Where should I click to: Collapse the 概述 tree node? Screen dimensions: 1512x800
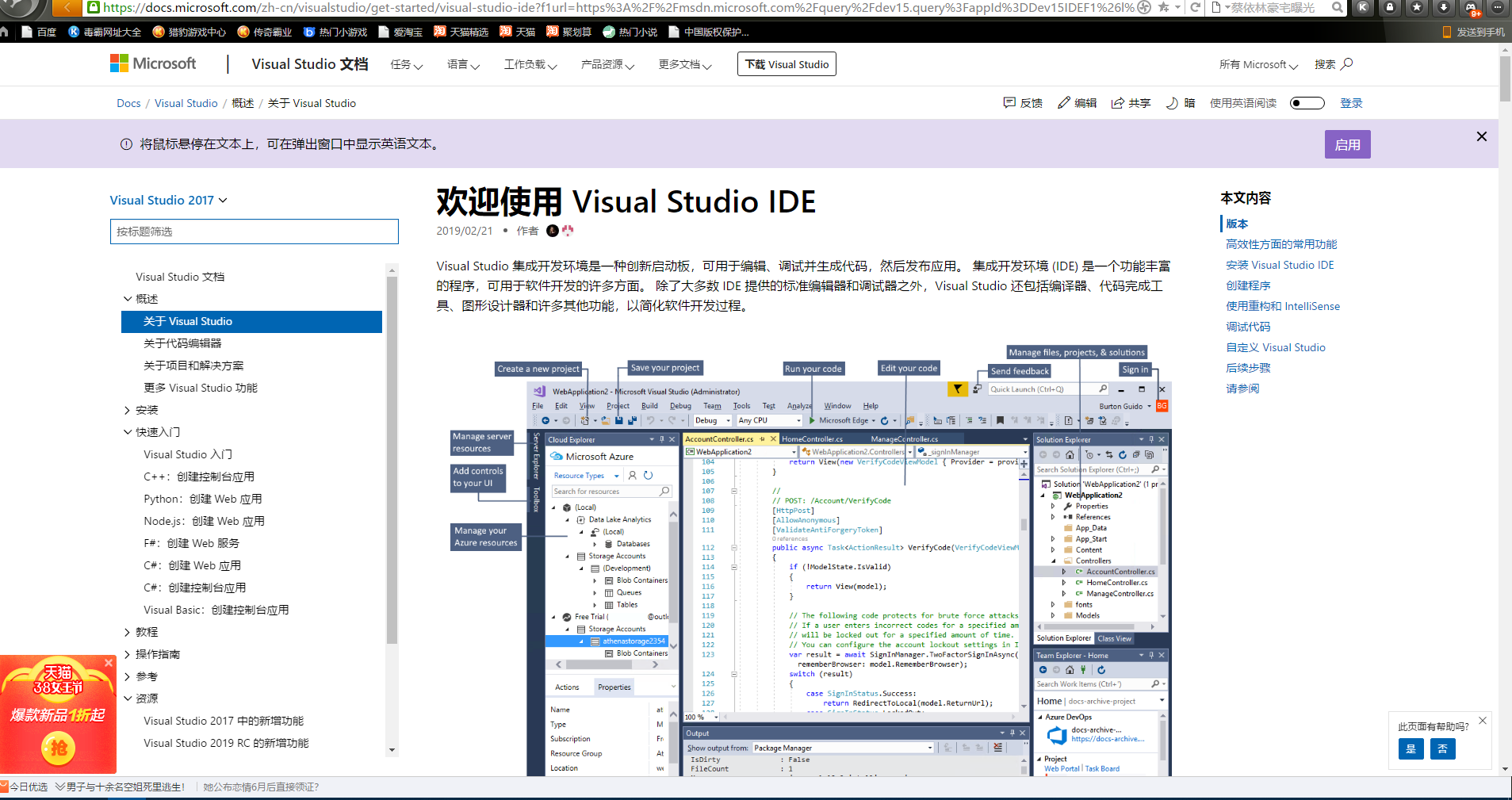(x=128, y=299)
